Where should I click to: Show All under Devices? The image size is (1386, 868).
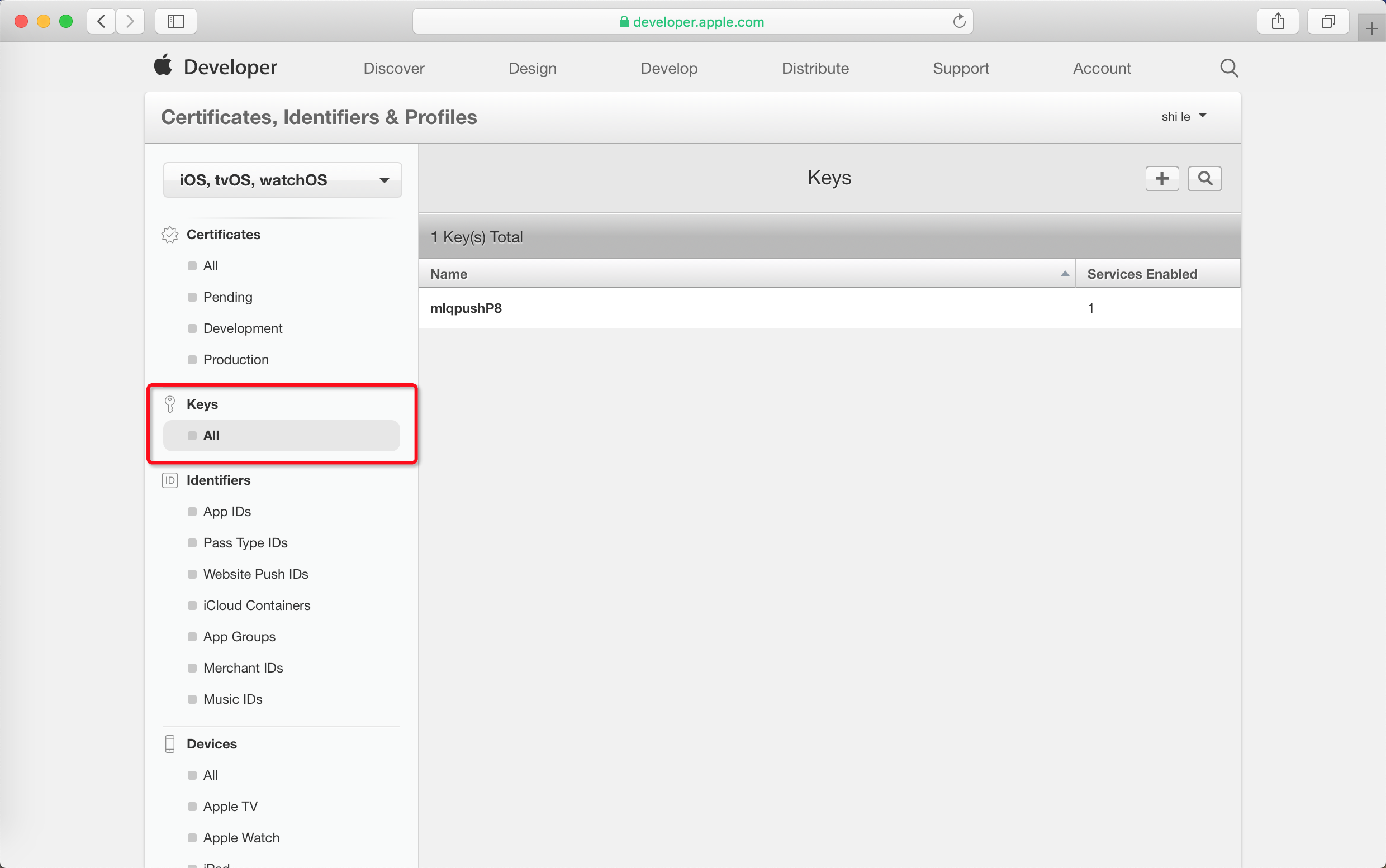210,776
